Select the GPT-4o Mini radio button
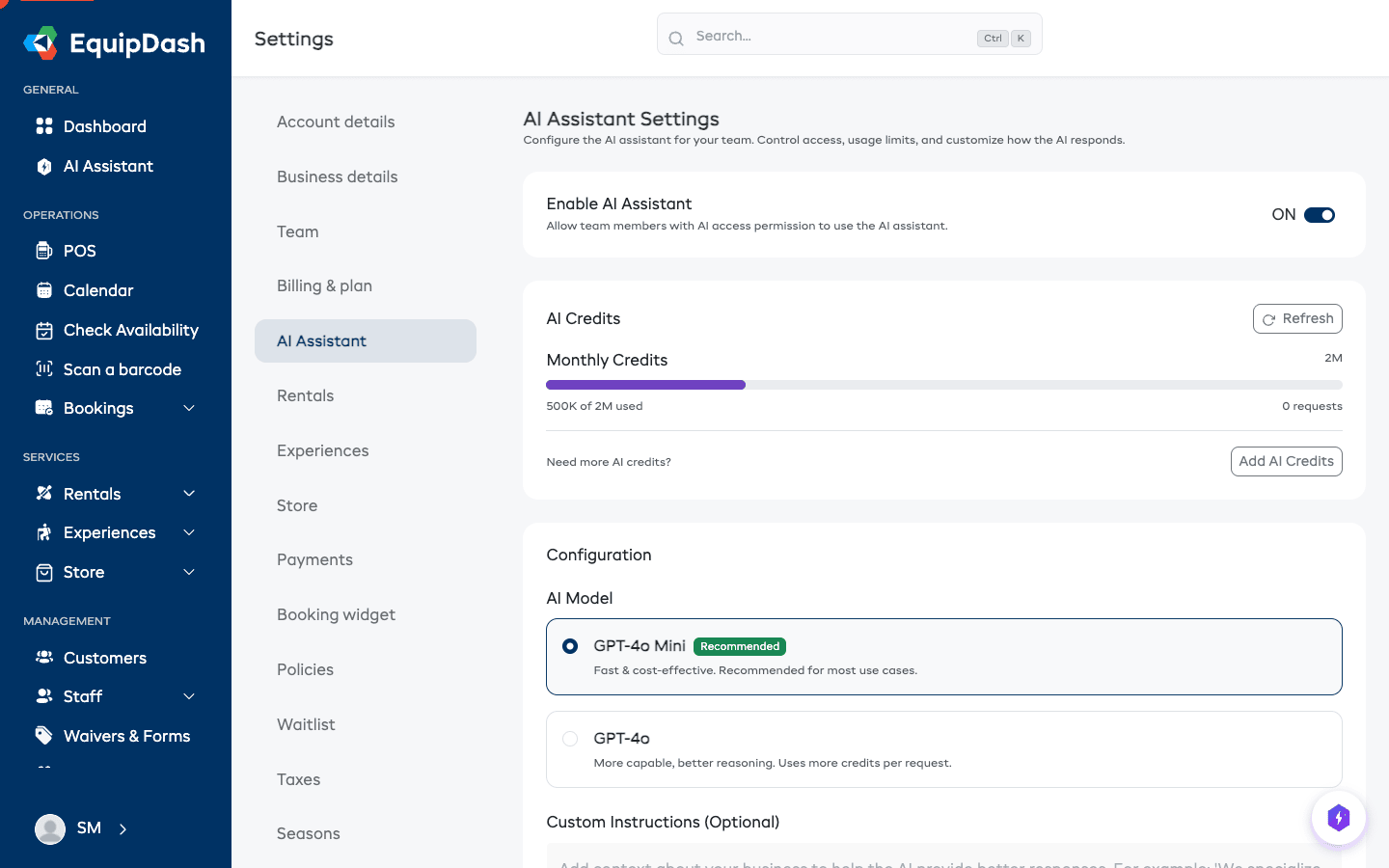This screenshot has width=1389, height=868. pyautogui.click(x=570, y=646)
